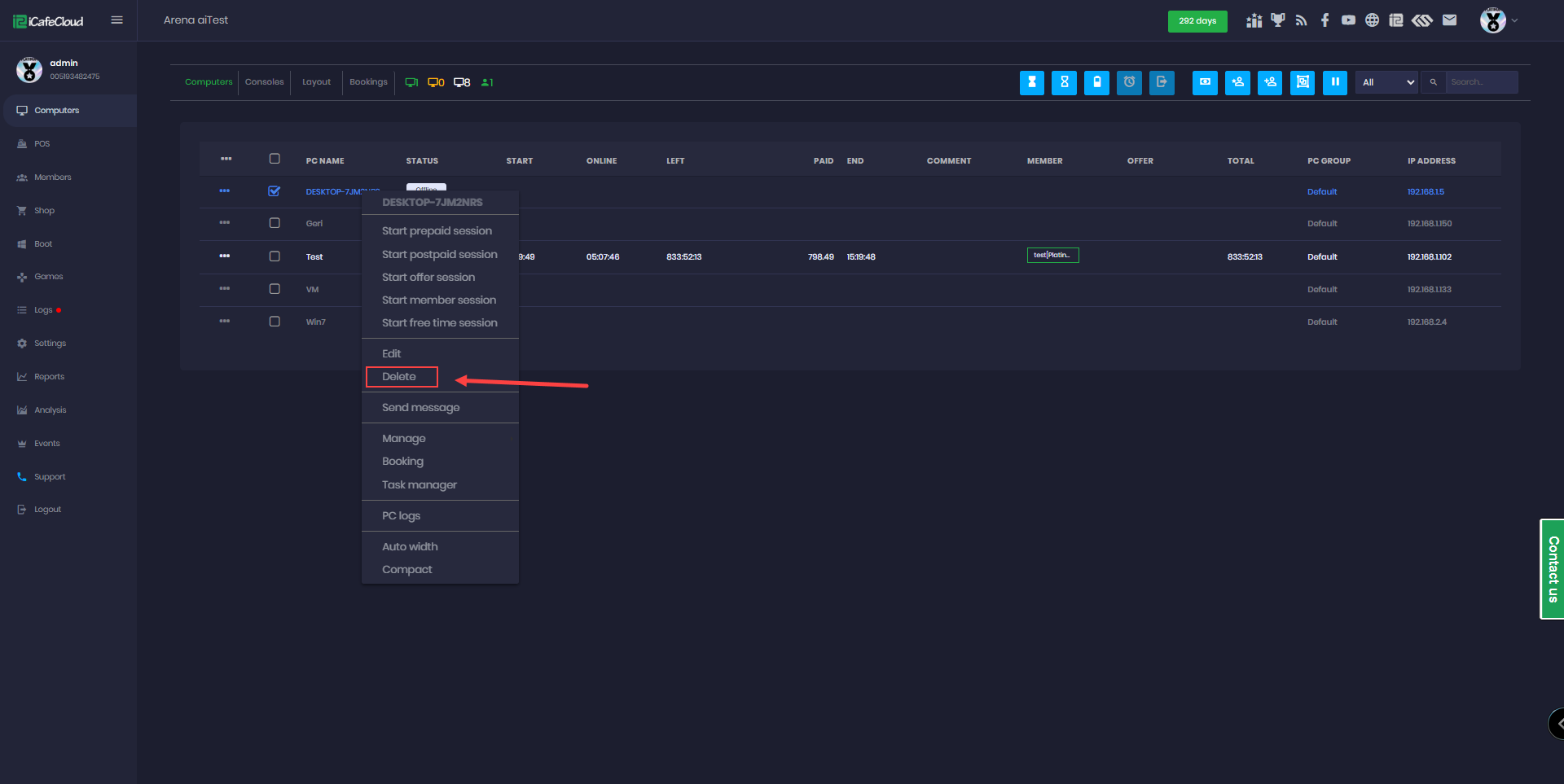Click the Facebook icon in header

[x=1325, y=20]
